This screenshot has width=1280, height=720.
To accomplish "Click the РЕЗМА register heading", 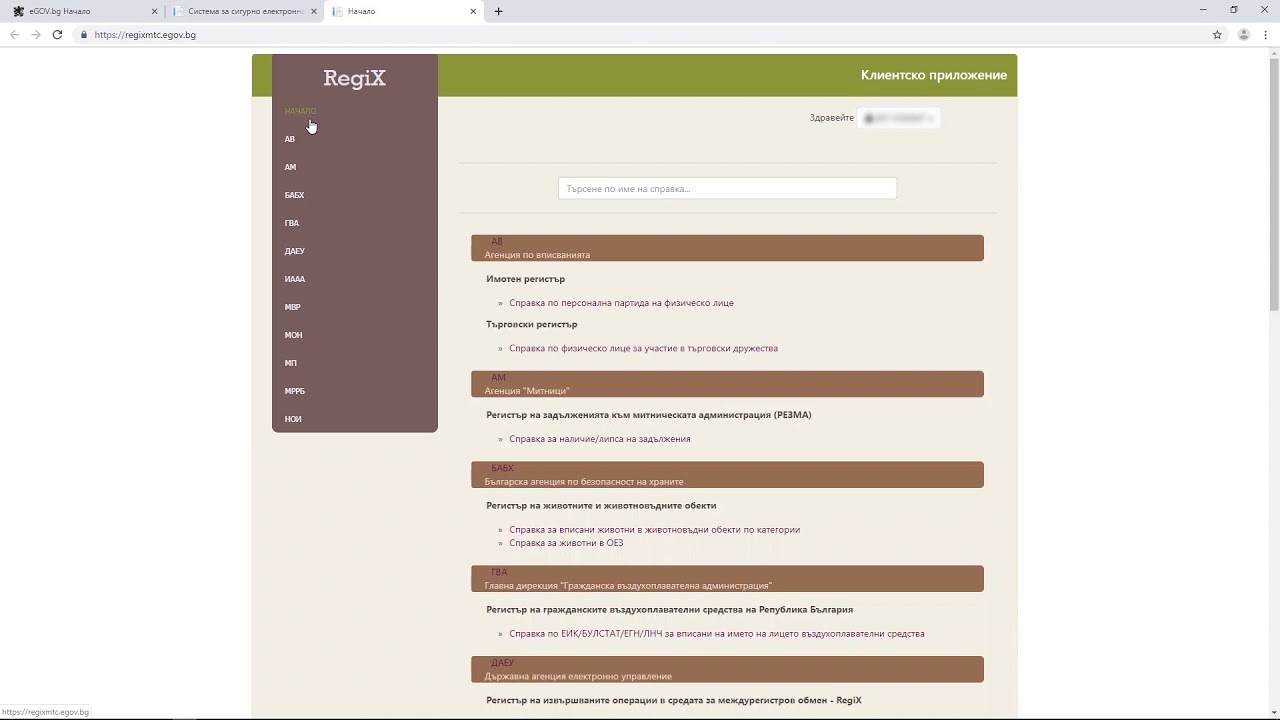I will (x=648, y=415).
